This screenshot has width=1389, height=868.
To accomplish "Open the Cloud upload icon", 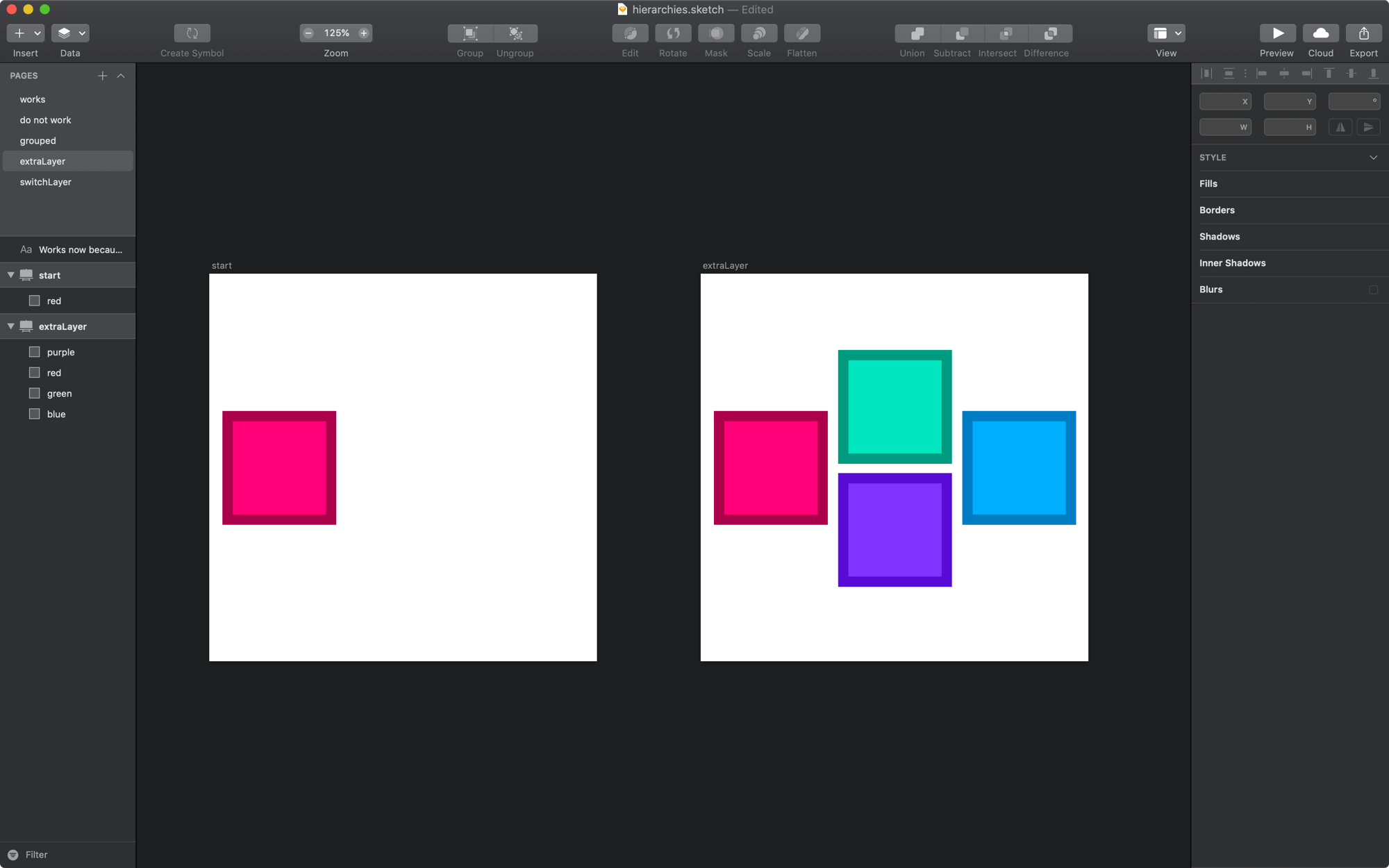I will (1321, 33).
